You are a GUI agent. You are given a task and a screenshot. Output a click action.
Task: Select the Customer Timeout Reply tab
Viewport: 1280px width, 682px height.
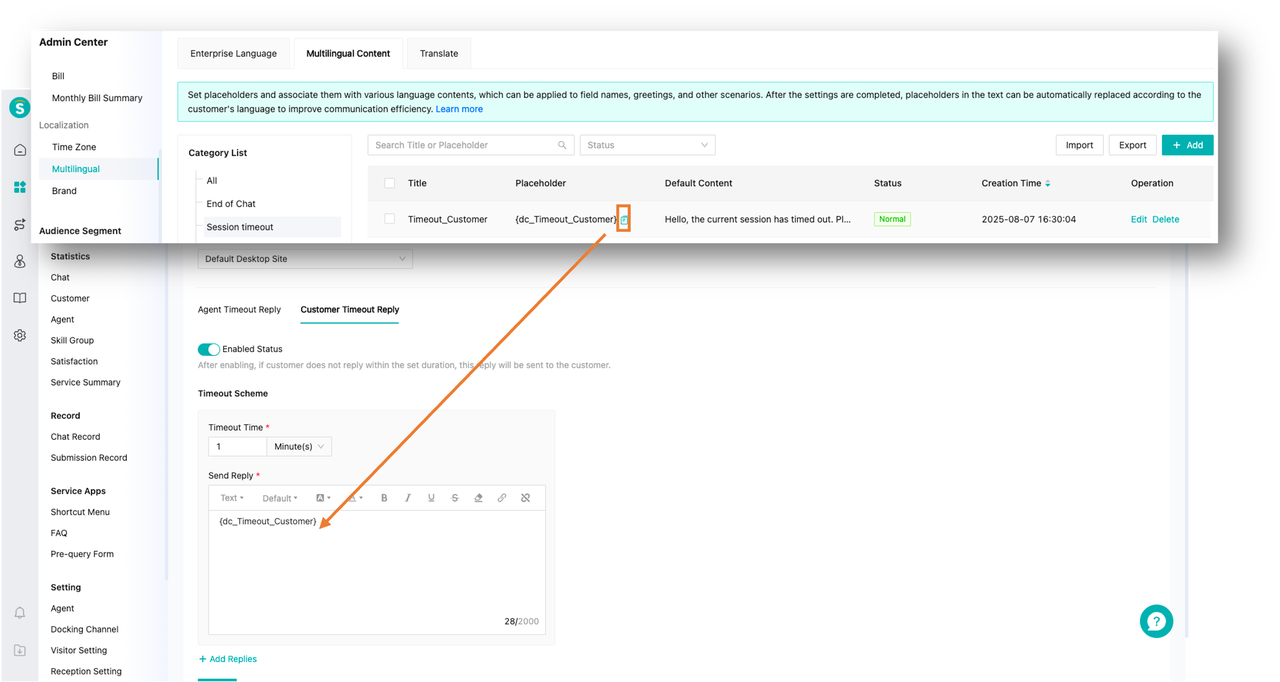click(x=350, y=310)
